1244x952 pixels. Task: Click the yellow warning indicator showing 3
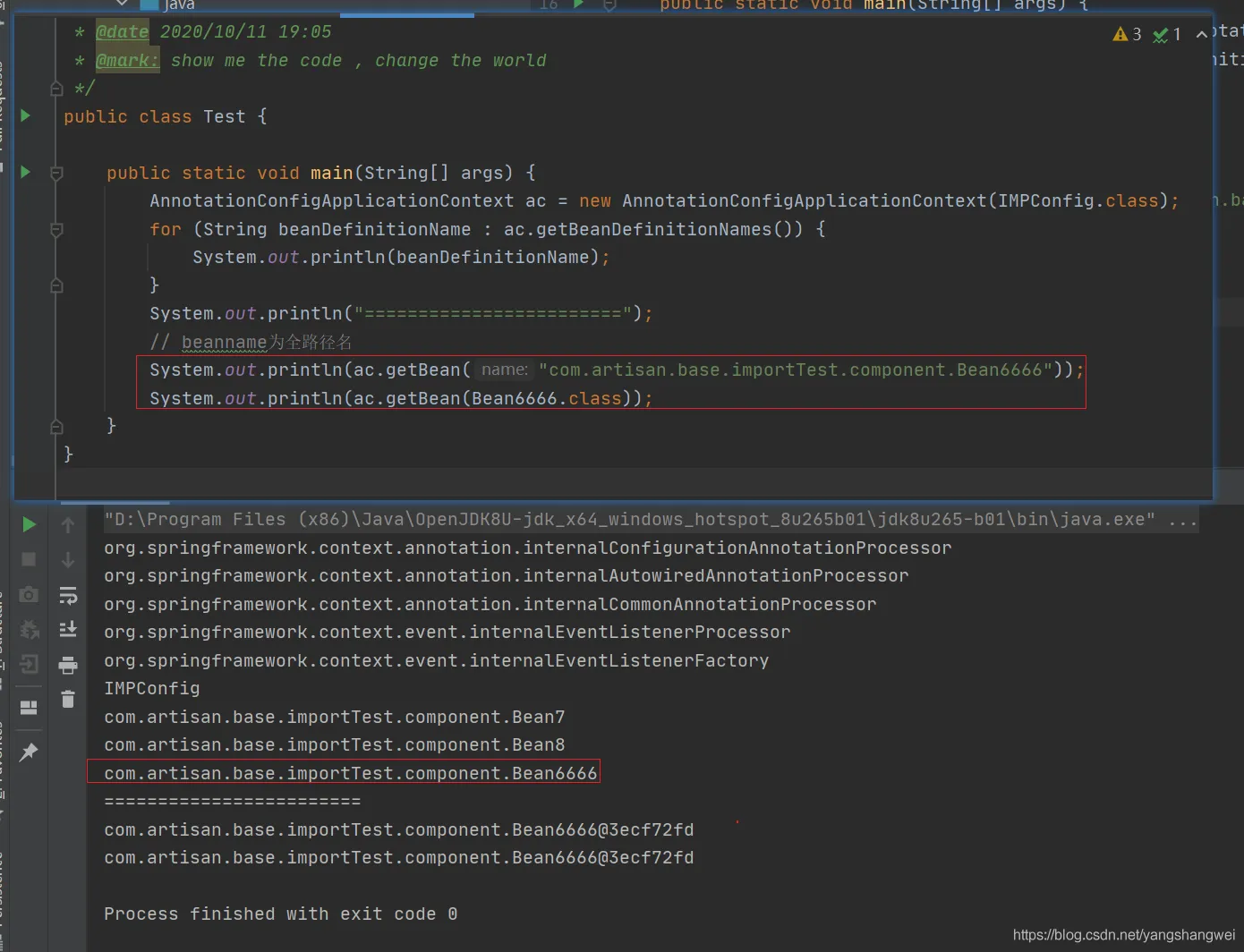[x=1127, y=34]
